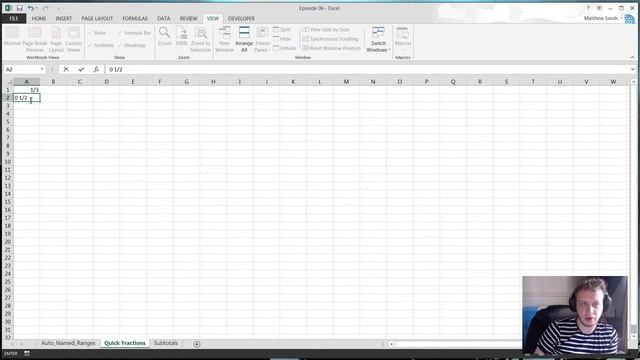Switch to the REVIEW tab
Screen dimensions: 640x360
click(189, 18)
